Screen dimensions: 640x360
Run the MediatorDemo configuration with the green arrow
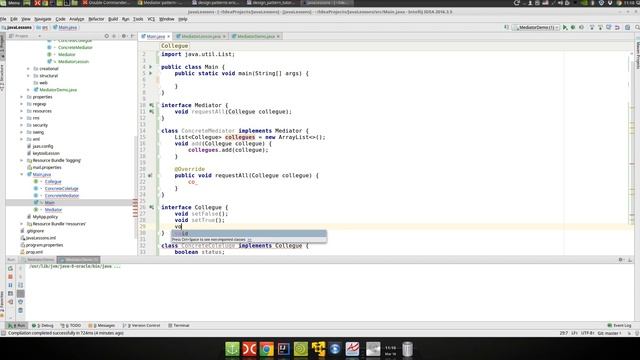tap(565, 27)
